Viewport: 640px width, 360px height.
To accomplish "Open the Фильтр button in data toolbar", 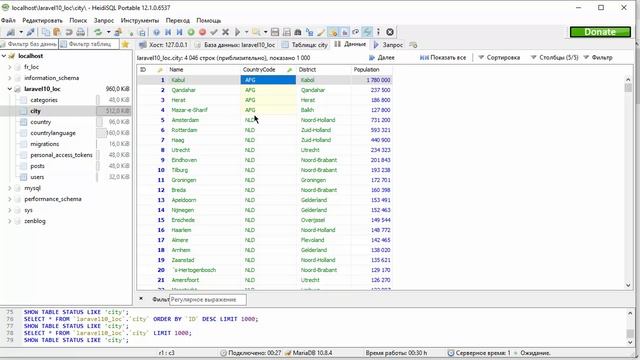I will point(598,58).
